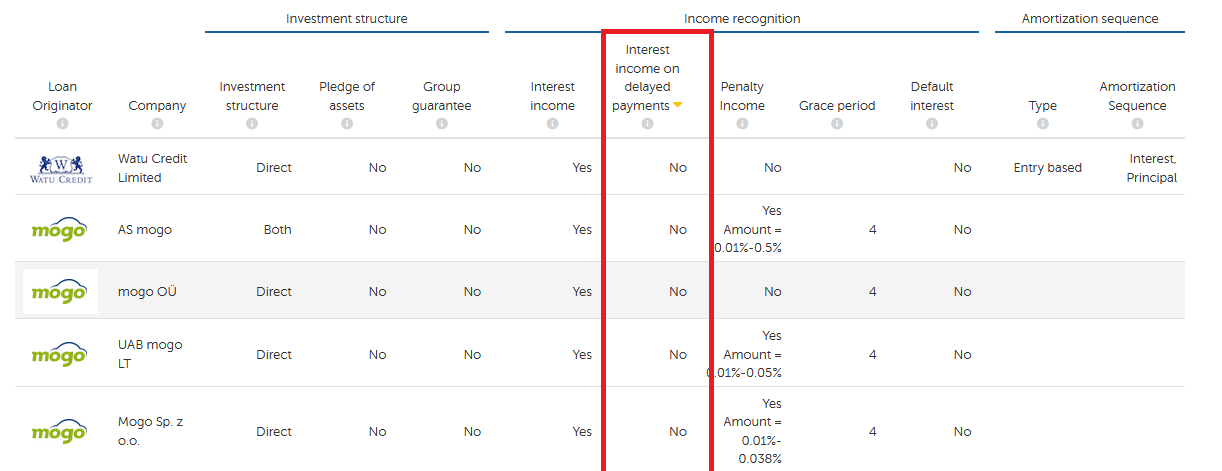1222x471 pixels.
Task: Open the AS mogo company link
Action: (x=145, y=230)
